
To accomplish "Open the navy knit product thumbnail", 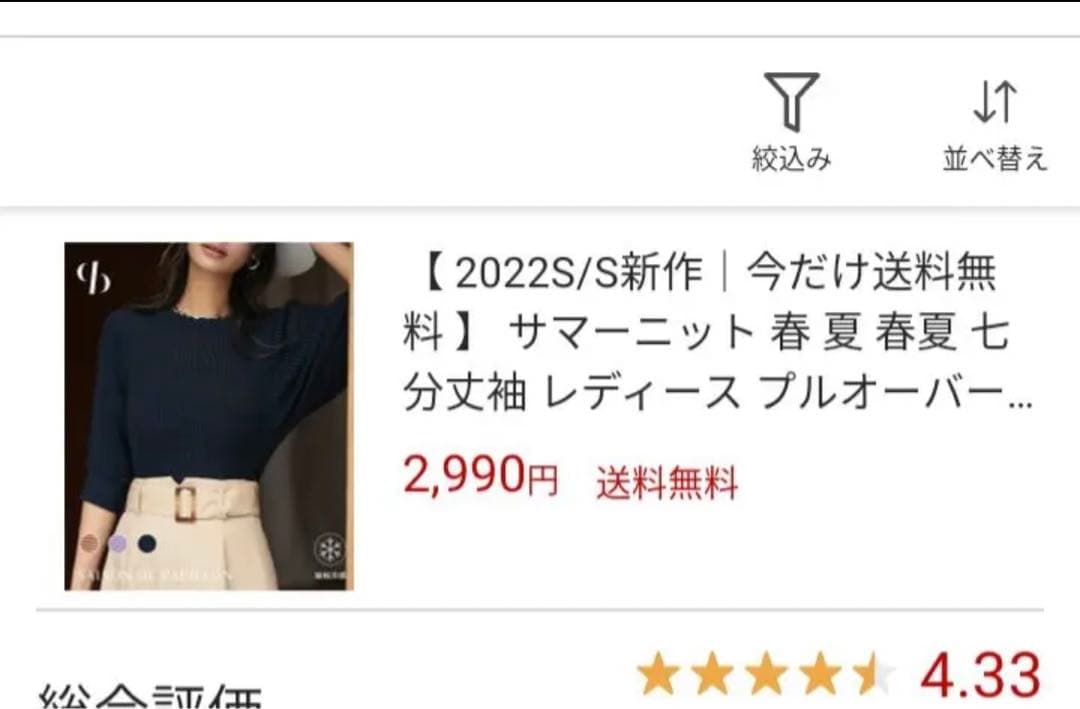I will click(209, 416).
